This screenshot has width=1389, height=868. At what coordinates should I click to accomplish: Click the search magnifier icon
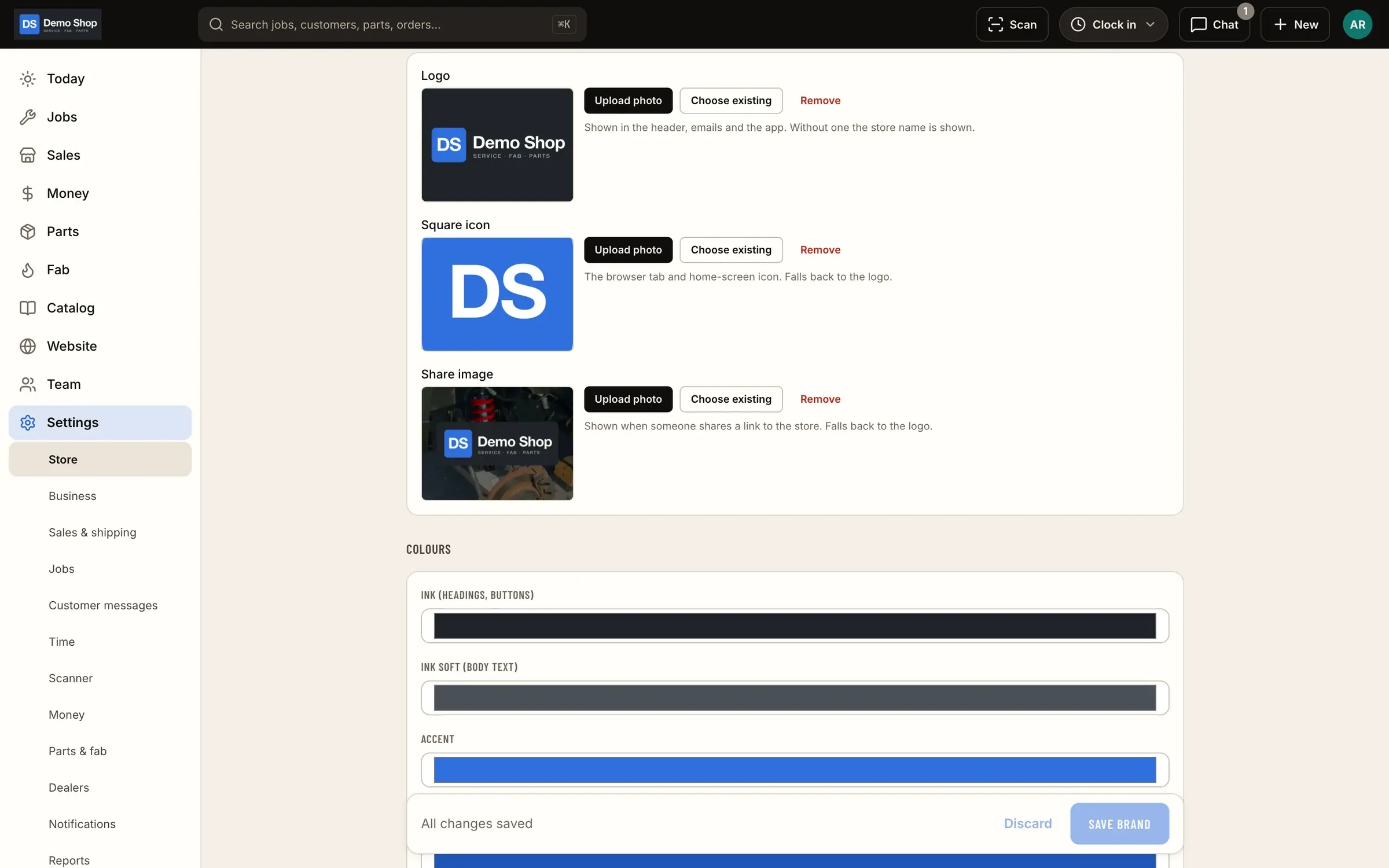click(x=216, y=24)
